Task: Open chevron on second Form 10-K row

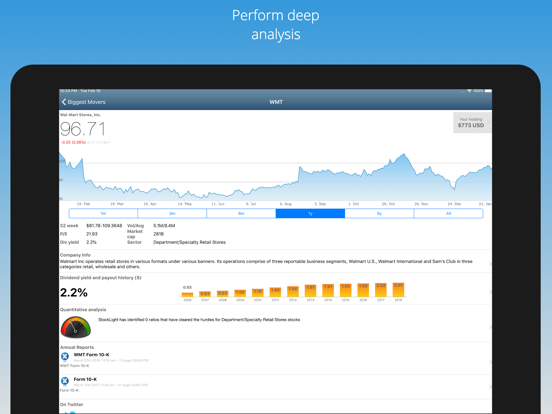Action: coord(490,387)
